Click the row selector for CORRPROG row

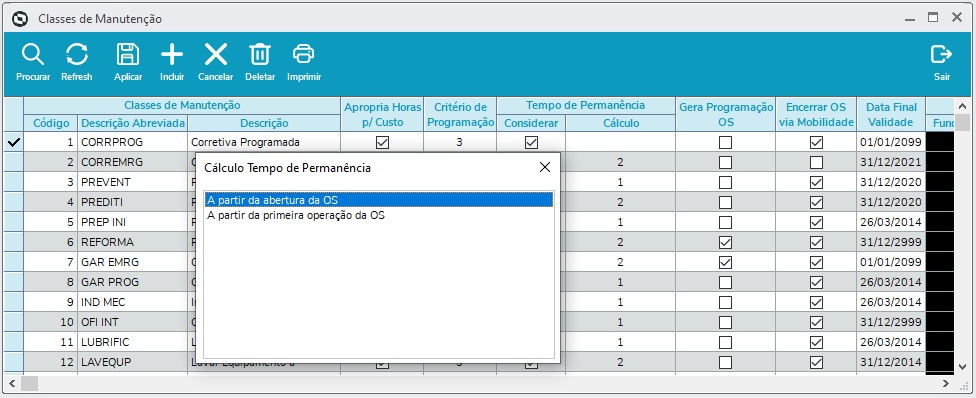(14, 142)
